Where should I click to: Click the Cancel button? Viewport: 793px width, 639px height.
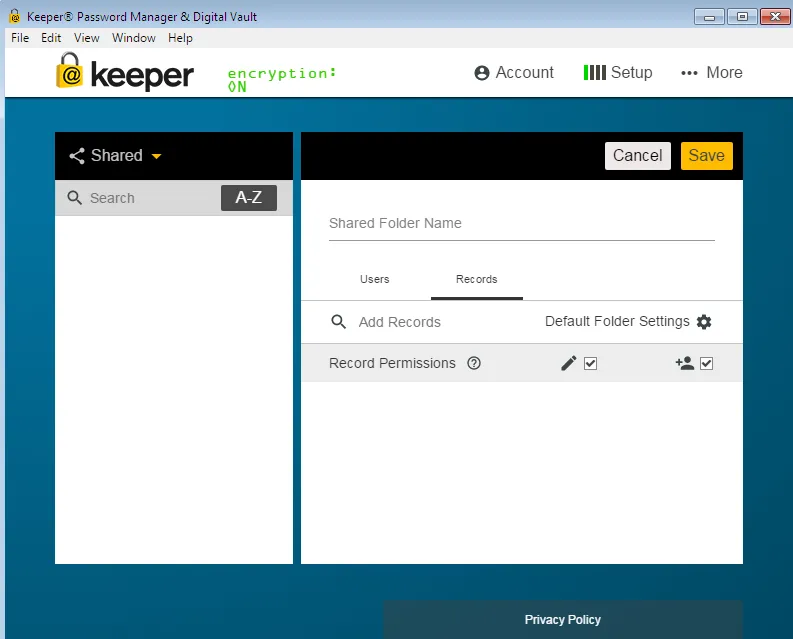638,156
